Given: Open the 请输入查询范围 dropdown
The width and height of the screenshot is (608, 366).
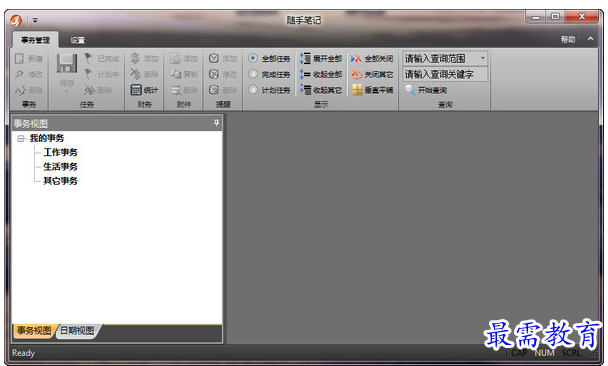Looking at the screenshot, I should pyautogui.click(x=483, y=58).
